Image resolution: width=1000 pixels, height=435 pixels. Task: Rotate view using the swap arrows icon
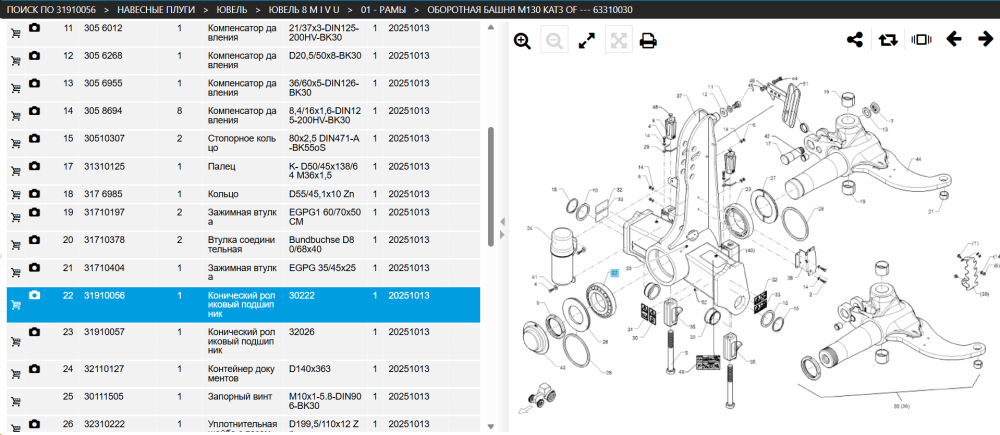(888, 40)
